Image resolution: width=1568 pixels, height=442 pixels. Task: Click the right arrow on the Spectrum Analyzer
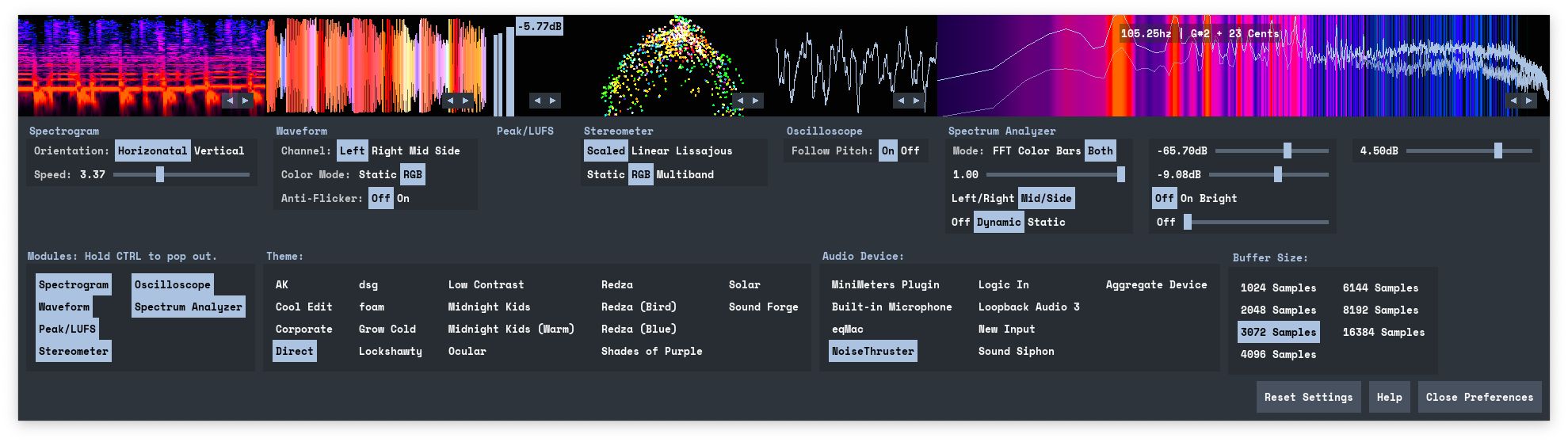click(x=1529, y=101)
